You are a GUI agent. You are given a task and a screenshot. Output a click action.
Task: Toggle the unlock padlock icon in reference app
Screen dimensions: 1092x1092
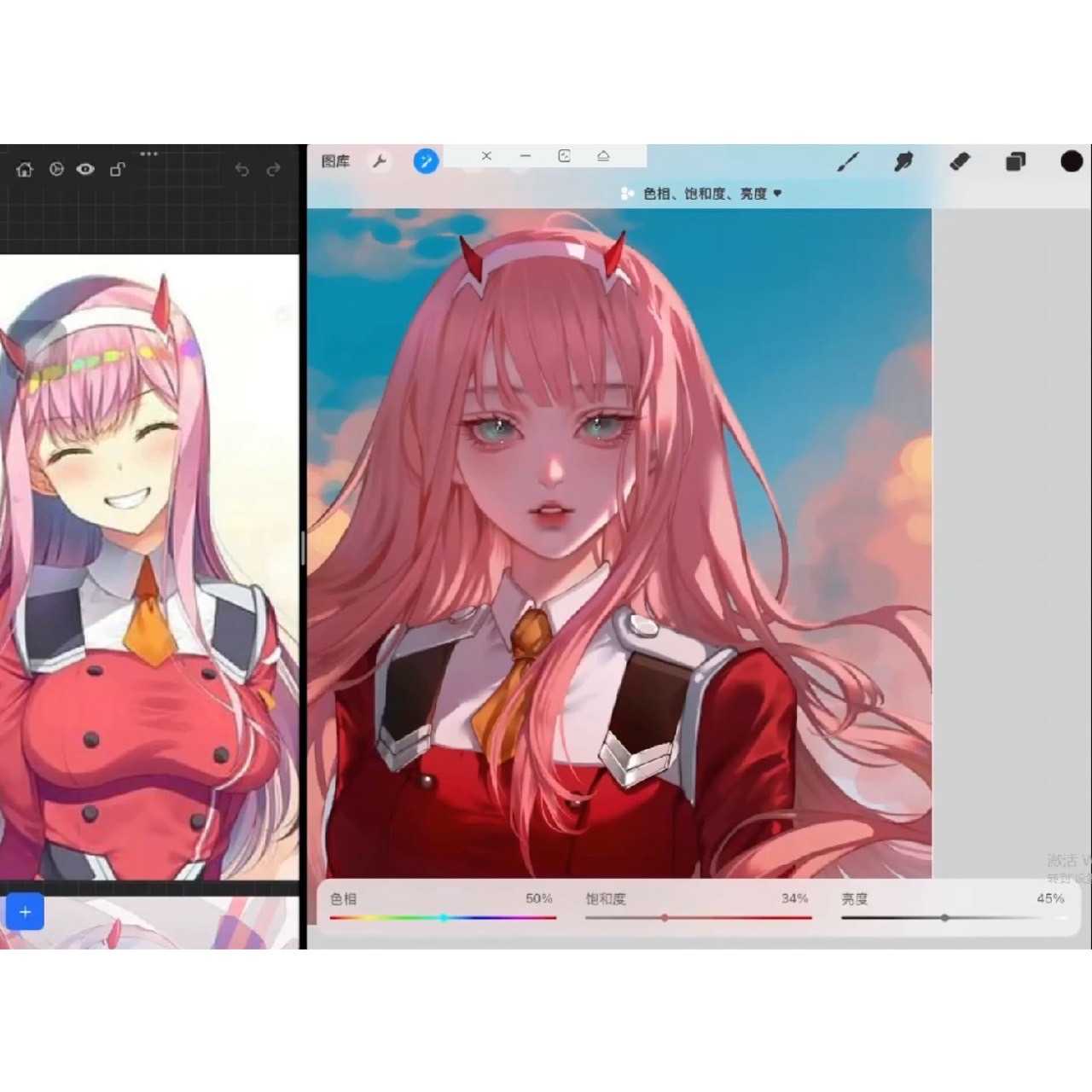pyautogui.click(x=118, y=169)
